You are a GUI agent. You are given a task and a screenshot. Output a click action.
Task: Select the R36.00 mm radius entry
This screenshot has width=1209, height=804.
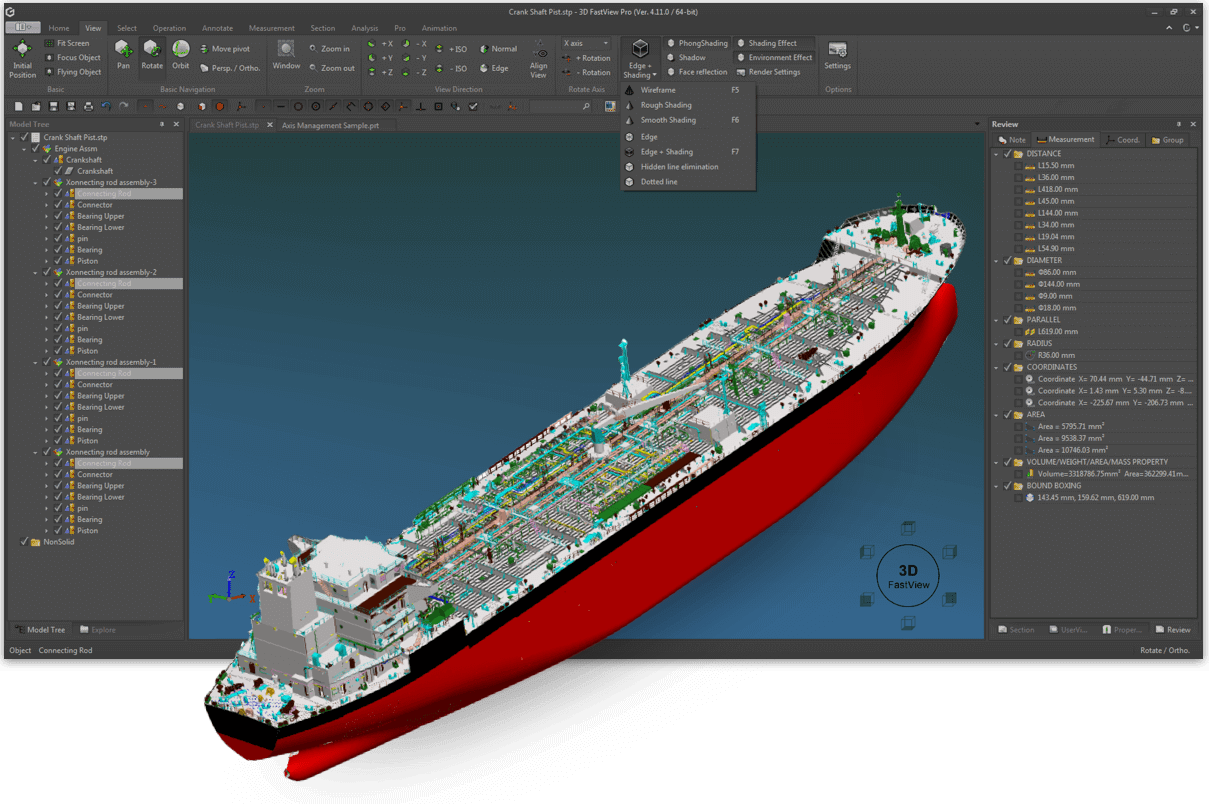pos(1055,355)
